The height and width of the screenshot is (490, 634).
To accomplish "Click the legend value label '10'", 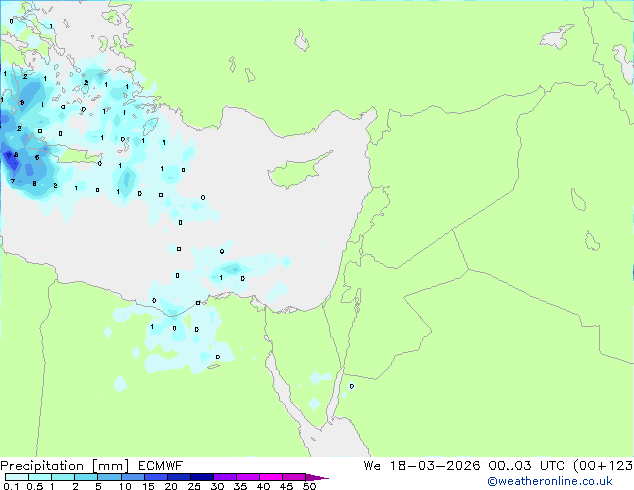I will [125, 486].
